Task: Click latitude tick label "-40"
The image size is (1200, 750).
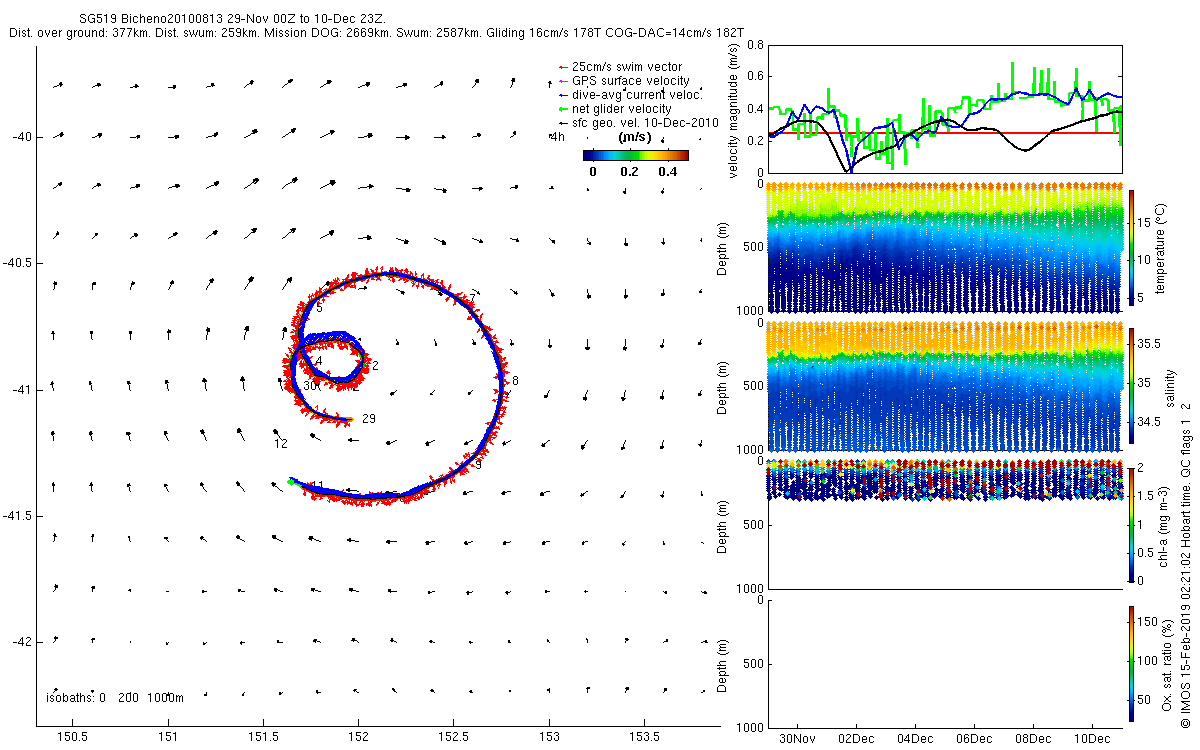Action: click(x=21, y=136)
